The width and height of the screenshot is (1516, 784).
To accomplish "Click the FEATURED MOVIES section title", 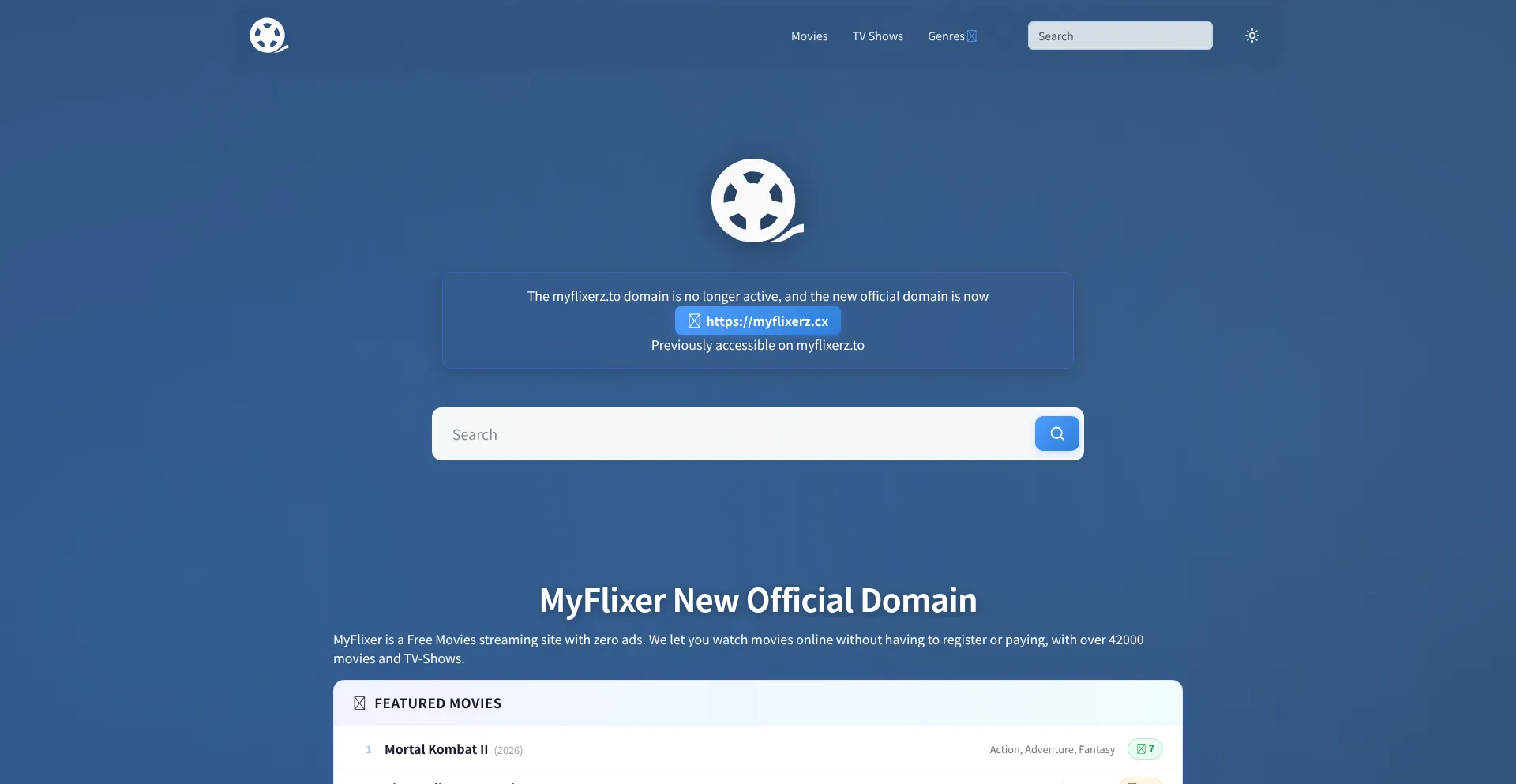I will (438, 703).
